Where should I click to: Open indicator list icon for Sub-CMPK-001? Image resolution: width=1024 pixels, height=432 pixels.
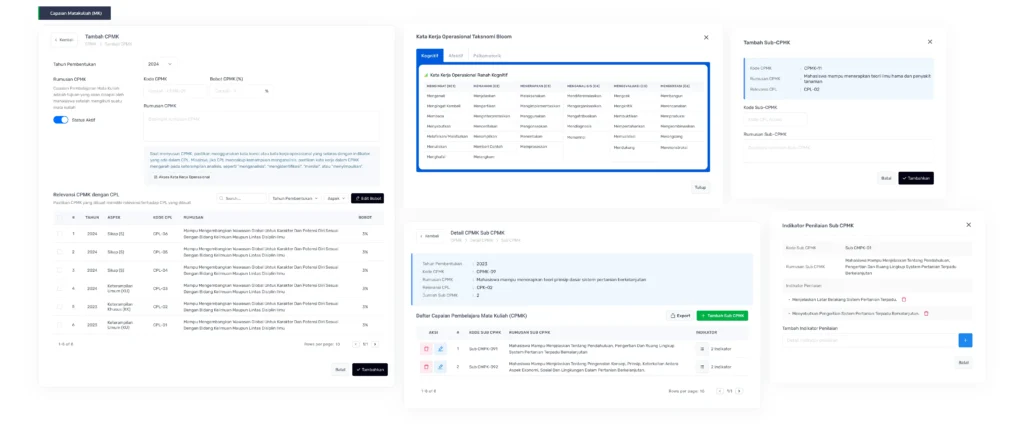(x=702, y=349)
